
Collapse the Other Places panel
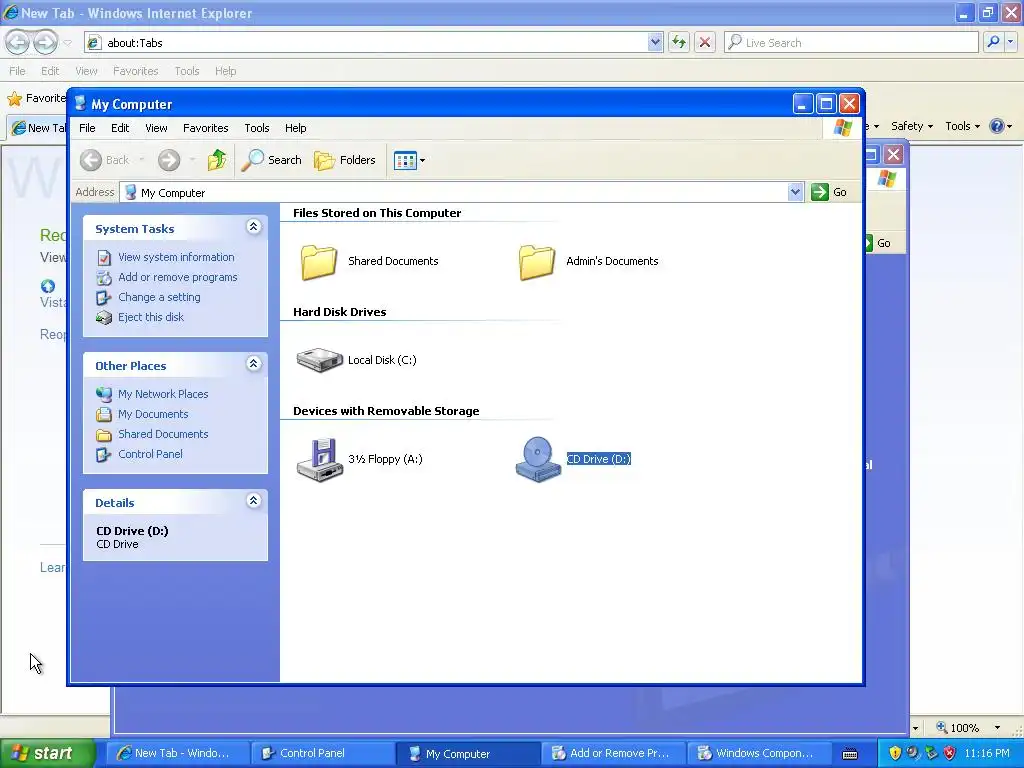click(253, 364)
